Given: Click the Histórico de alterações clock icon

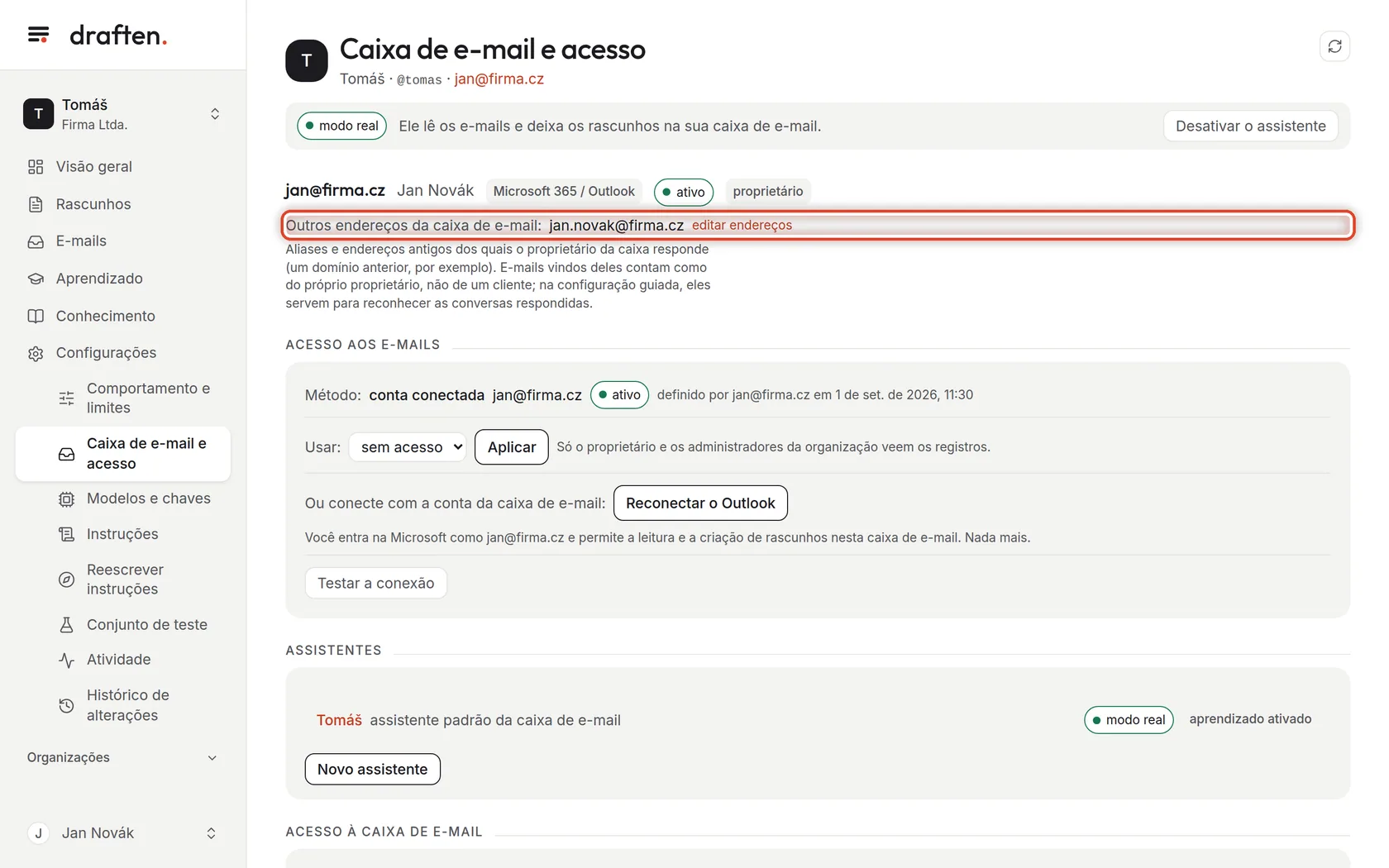Looking at the screenshot, I should pyautogui.click(x=67, y=705).
